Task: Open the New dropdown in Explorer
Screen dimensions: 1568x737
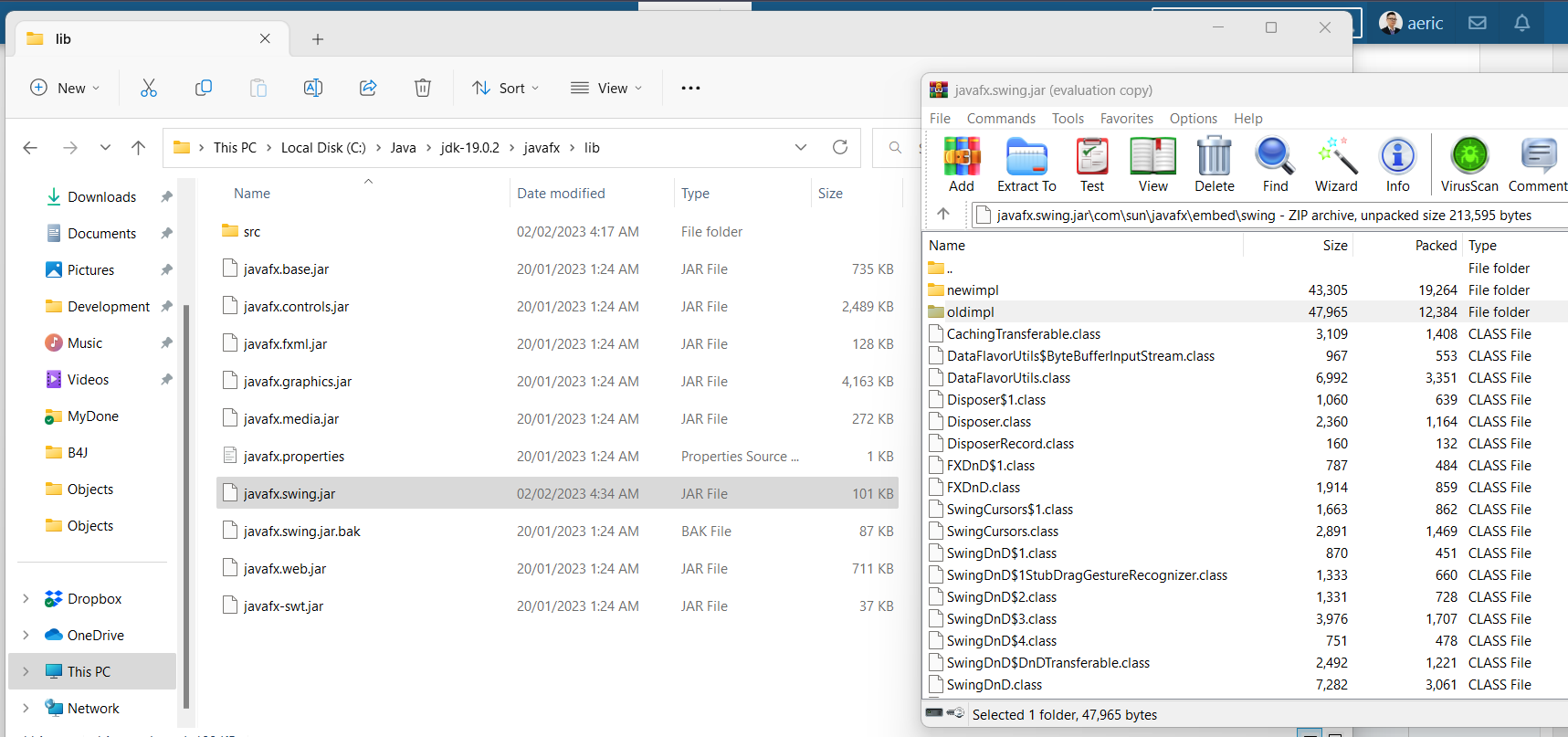Action: (65, 88)
